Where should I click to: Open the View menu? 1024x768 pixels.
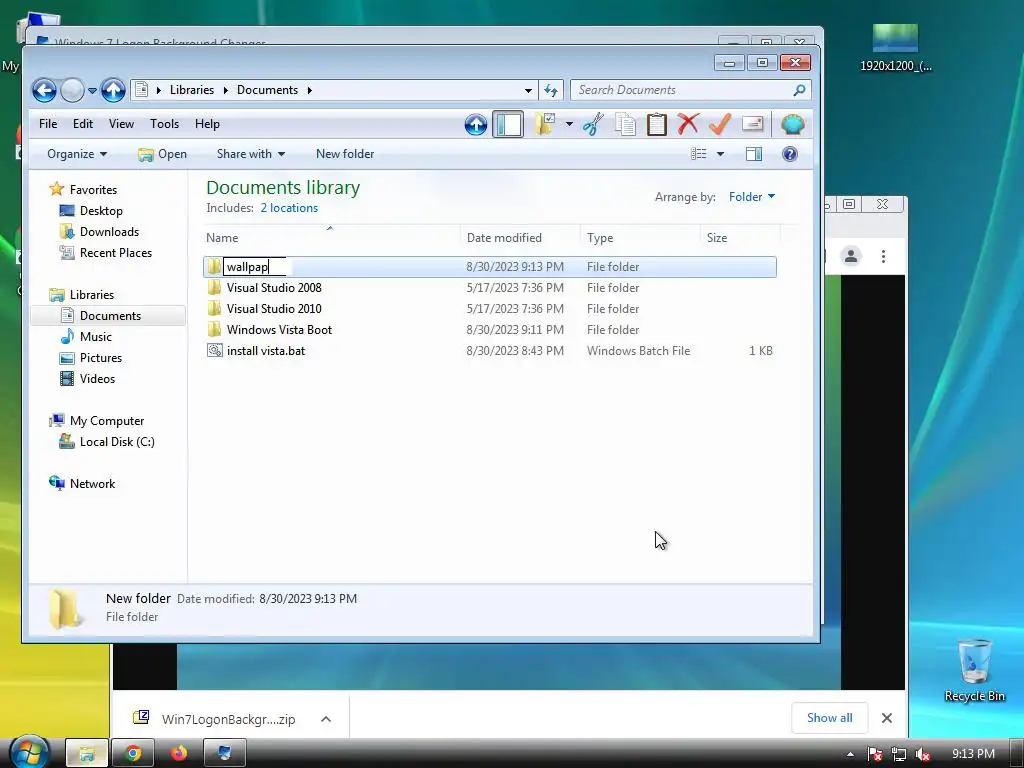pyautogui.click(x=121, y=124)
